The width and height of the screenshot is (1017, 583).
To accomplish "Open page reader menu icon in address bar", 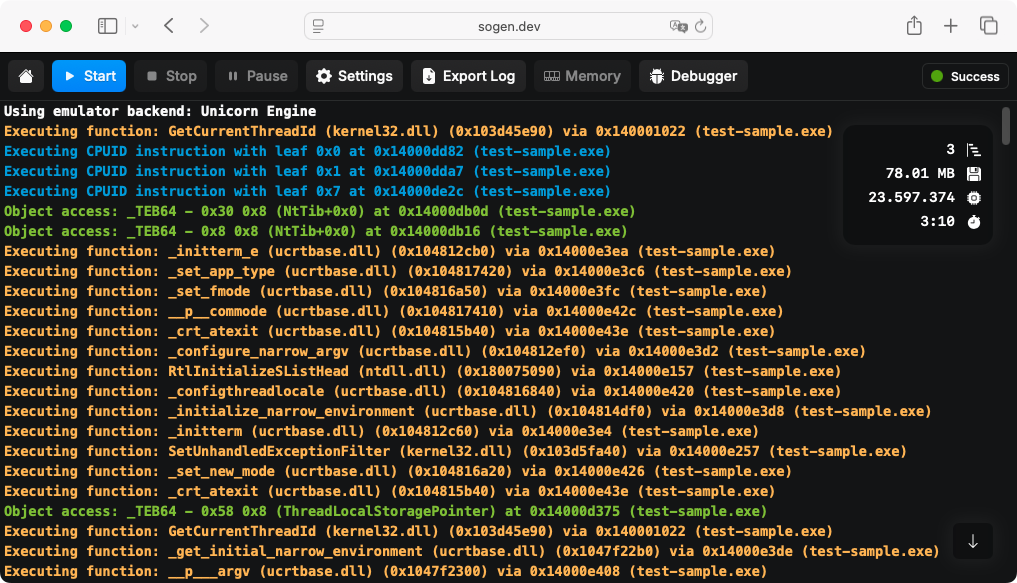I will point(318,26).
